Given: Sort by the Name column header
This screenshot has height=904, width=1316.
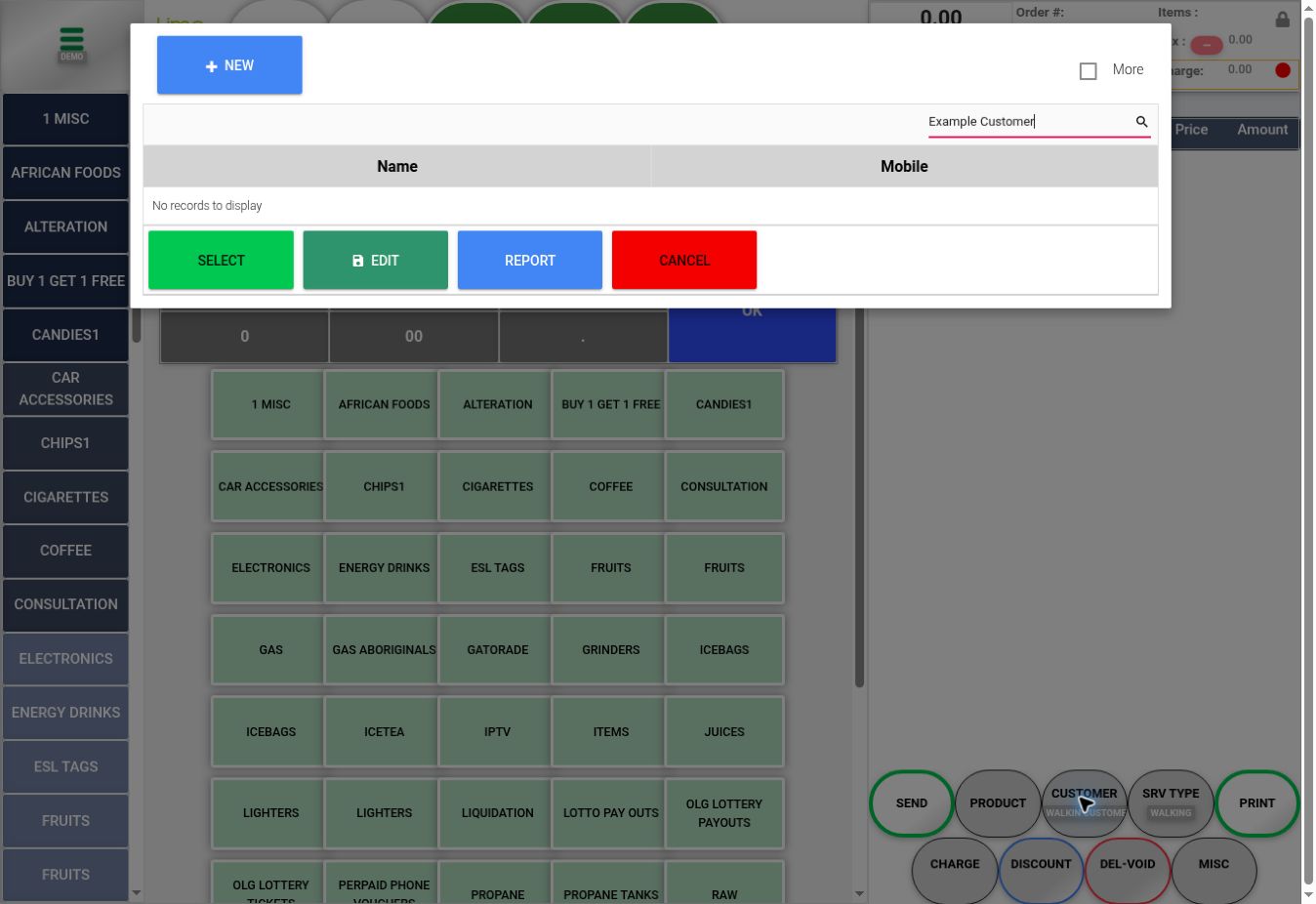Looking at the screenshot, I should pos(397,167).
